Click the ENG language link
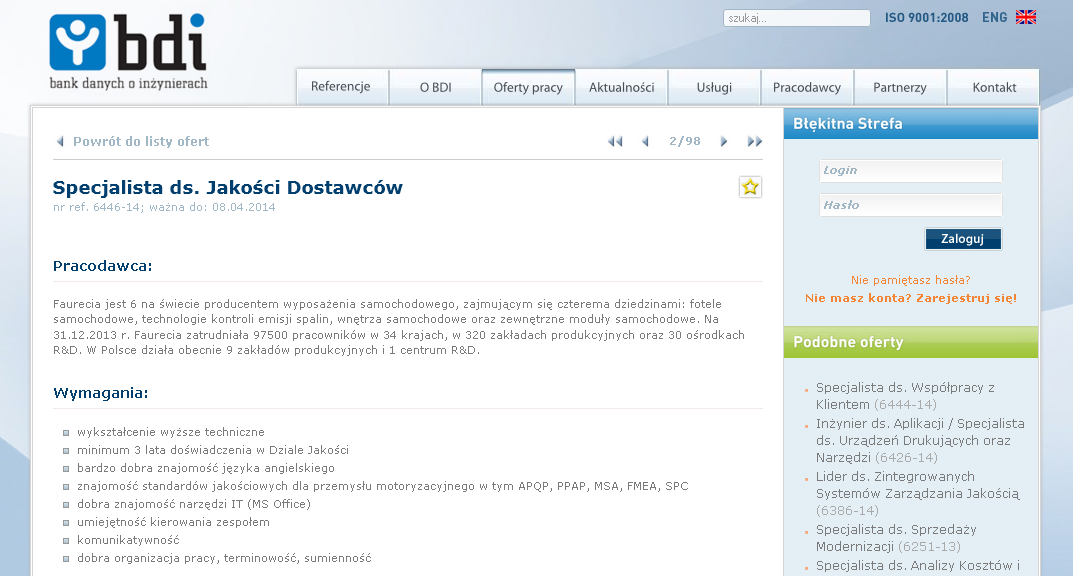This screenshot has height=576, width=1073. point(994,18)
